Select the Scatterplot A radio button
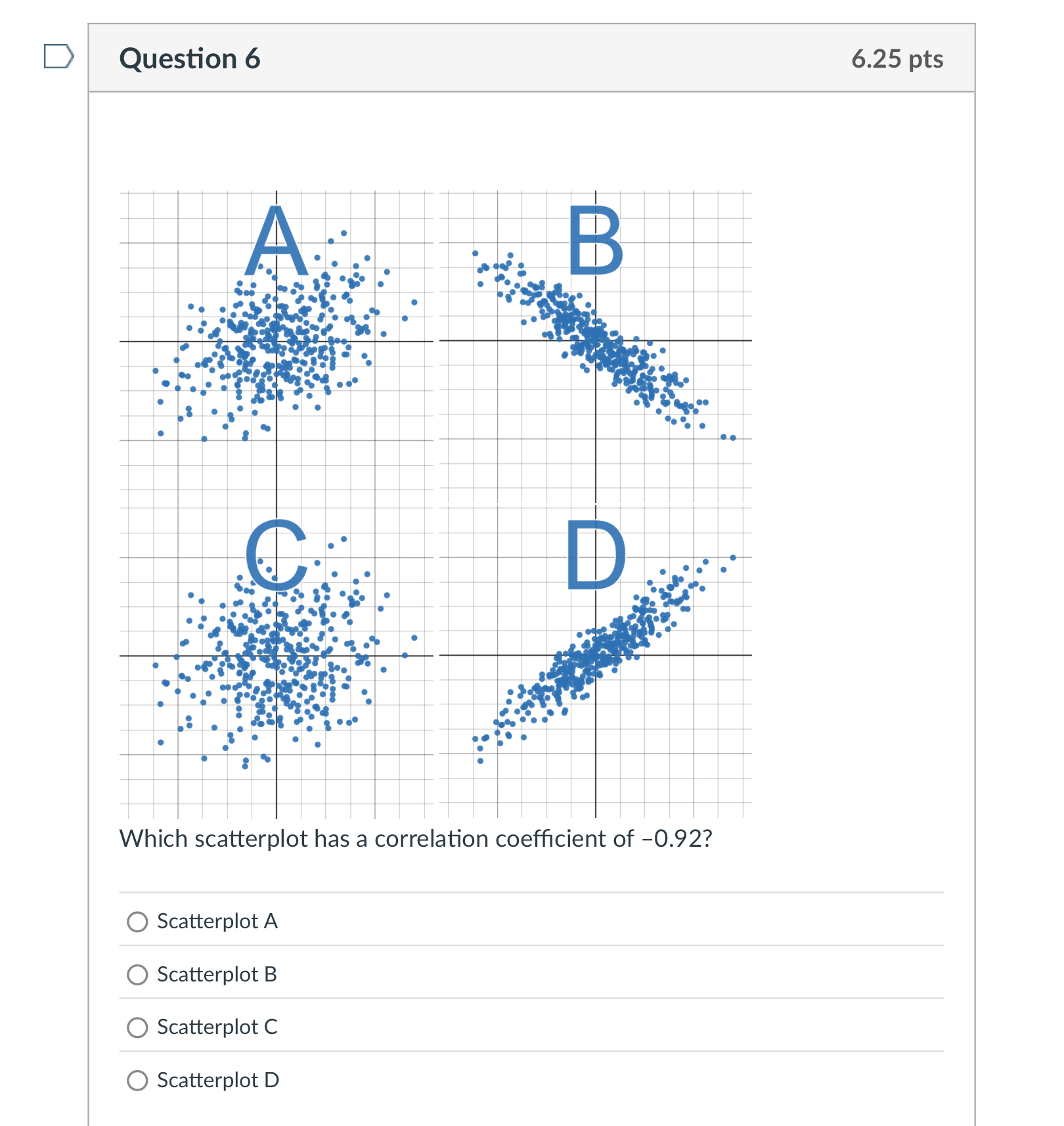The height and width of the screenshot is (1126, 1064). (137, 922)
